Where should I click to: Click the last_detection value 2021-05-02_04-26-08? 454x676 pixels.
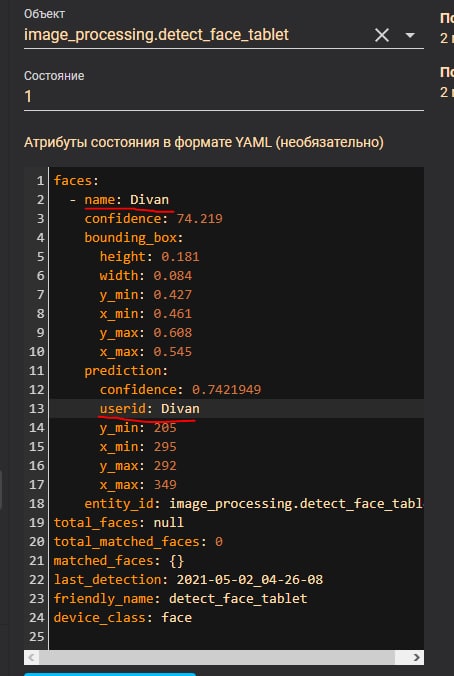(x=250, y=579)
